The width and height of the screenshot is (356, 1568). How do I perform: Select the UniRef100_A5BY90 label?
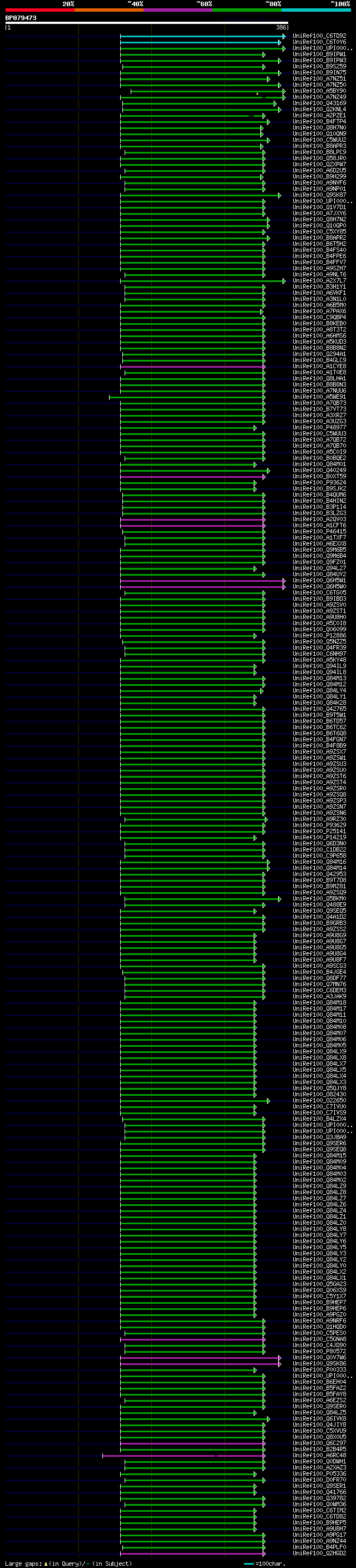click(319, 91)
